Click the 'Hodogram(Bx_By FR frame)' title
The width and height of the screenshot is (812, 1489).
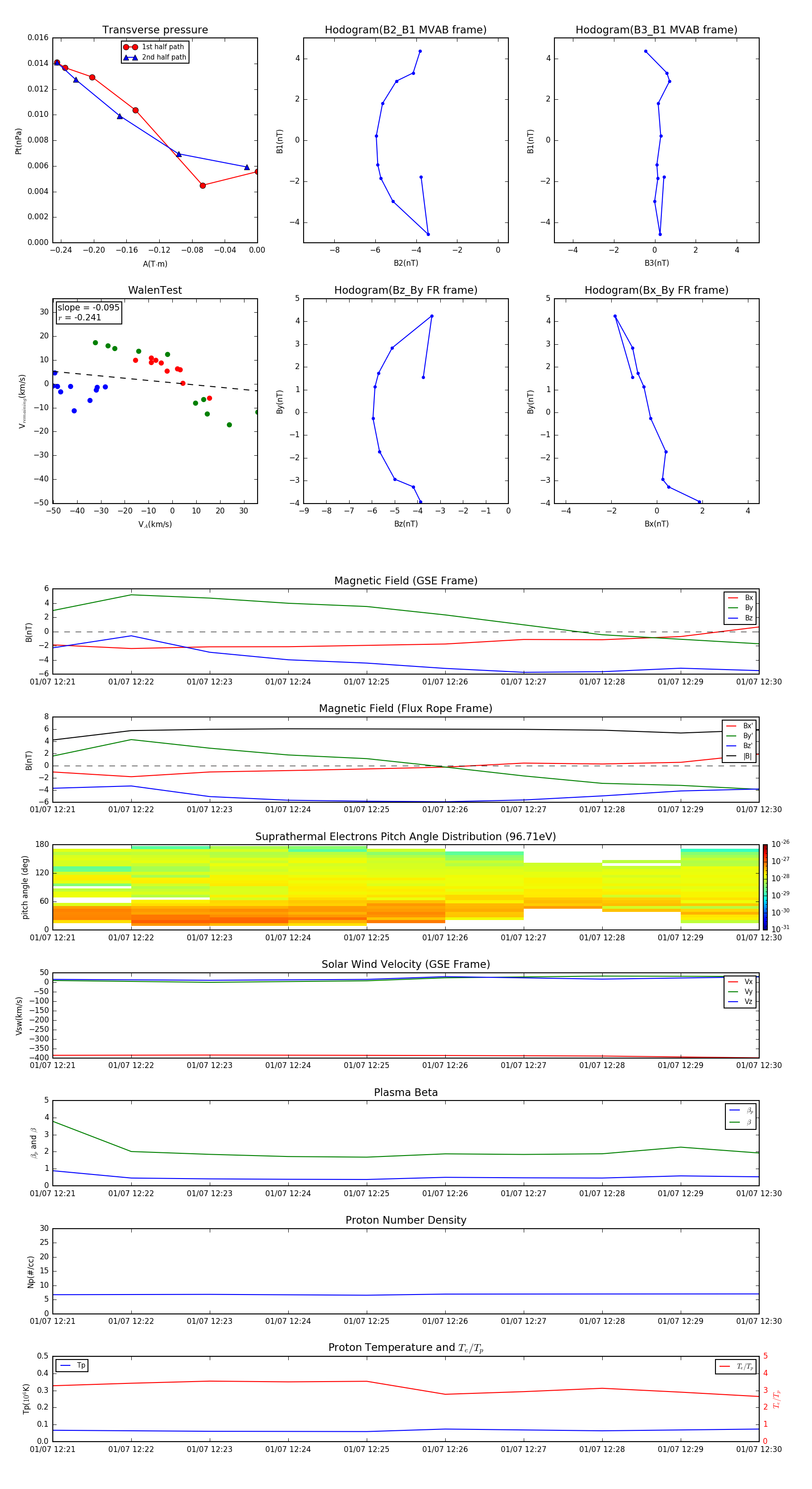656,290
